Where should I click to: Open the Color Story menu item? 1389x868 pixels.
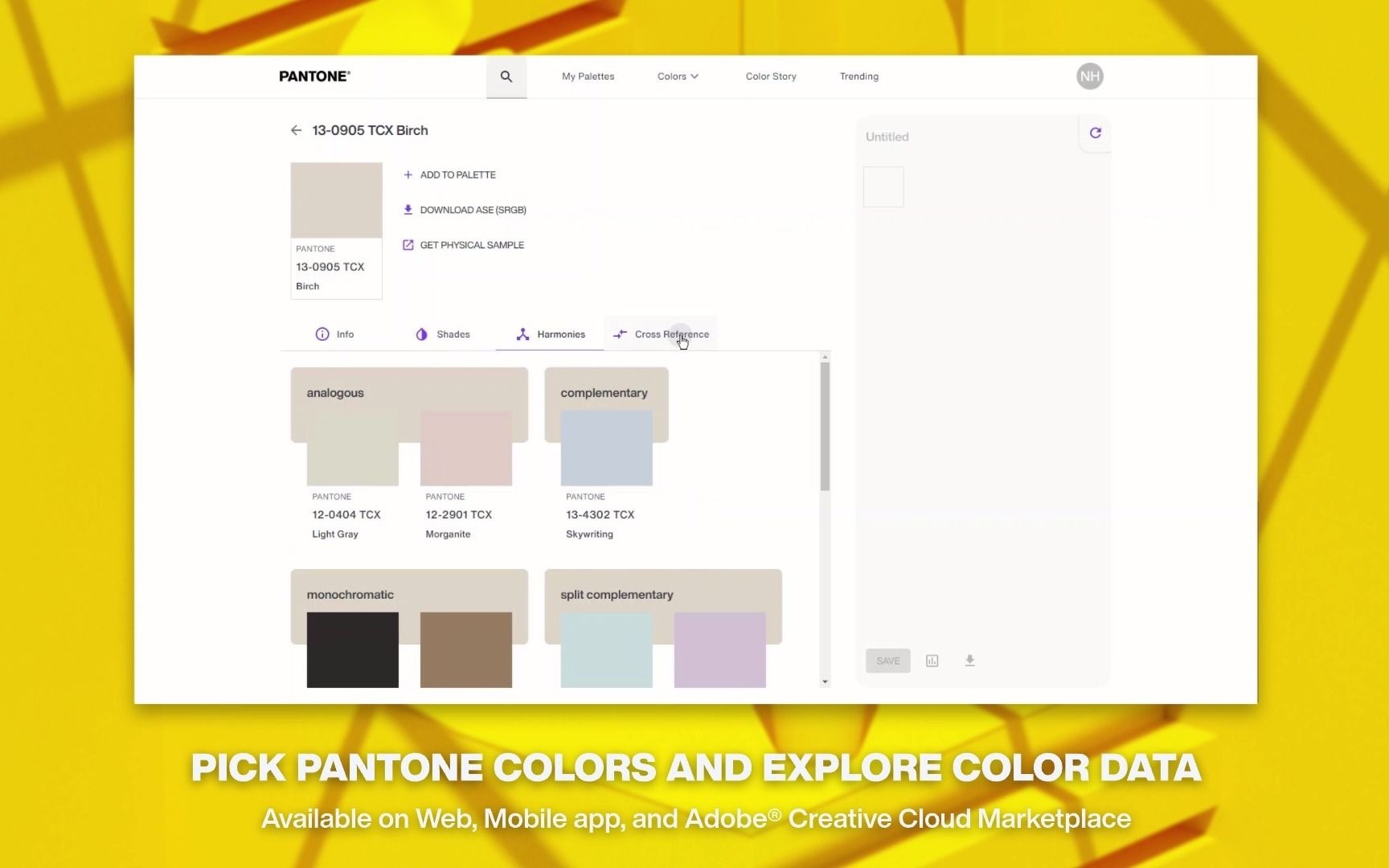click(x=770, y=76)
